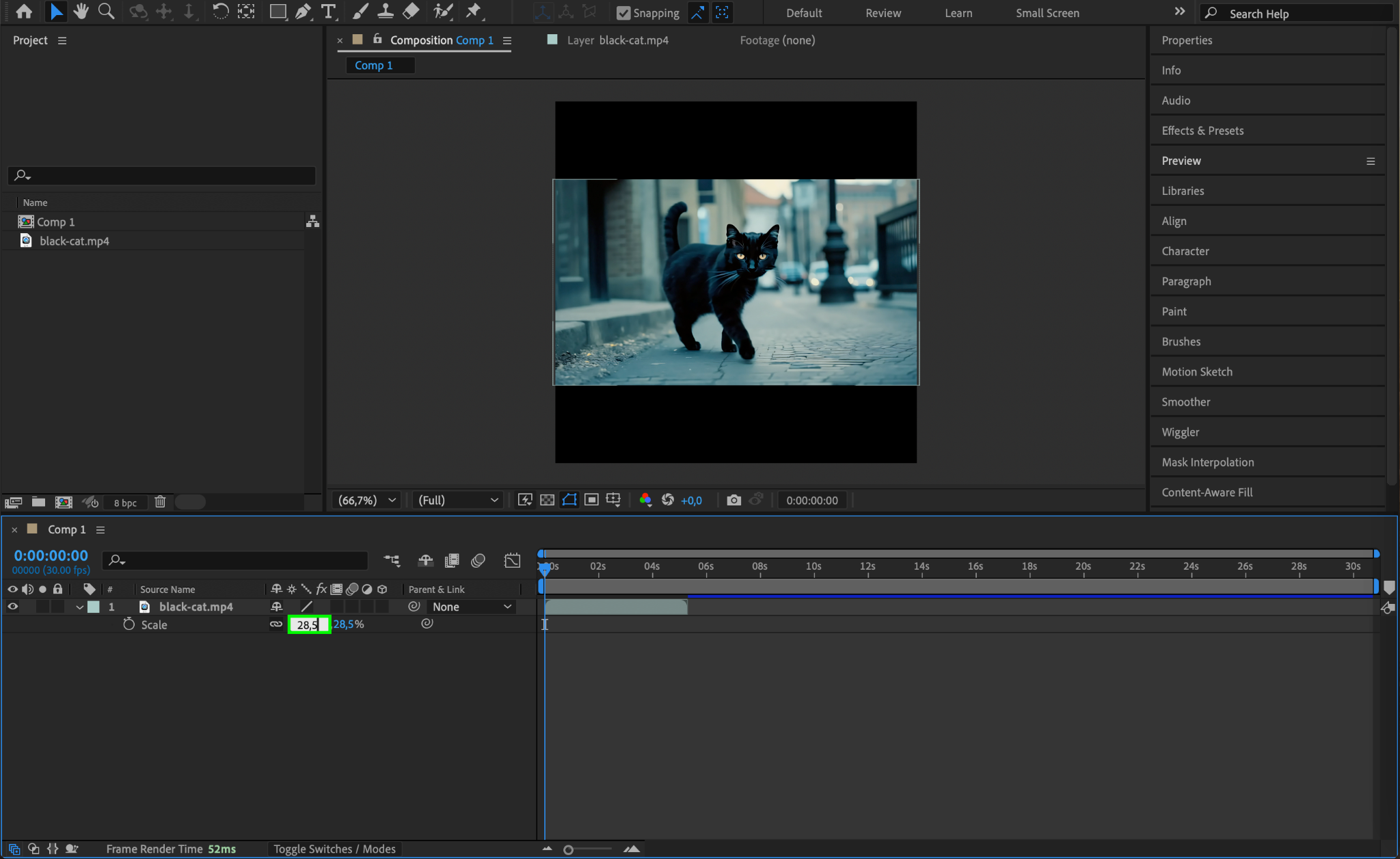Image resolution: width=1400 pixels, height=859 pixels.
Task: Open the resolution dropdown showing Full
Action: click(x=457, y=500)
